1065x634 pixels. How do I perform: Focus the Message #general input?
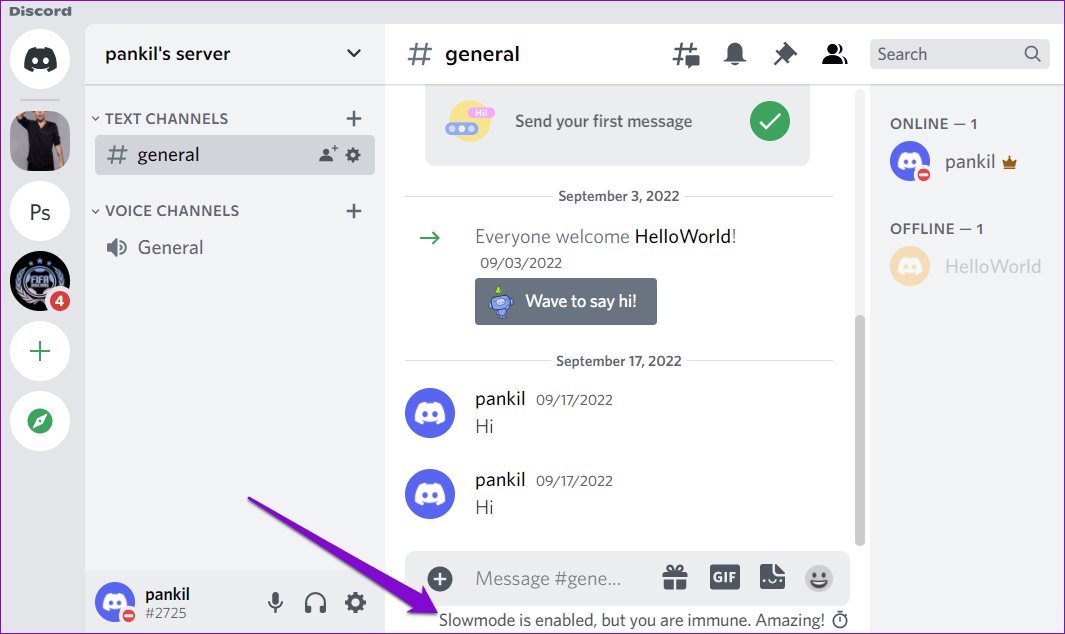[548, 579]
